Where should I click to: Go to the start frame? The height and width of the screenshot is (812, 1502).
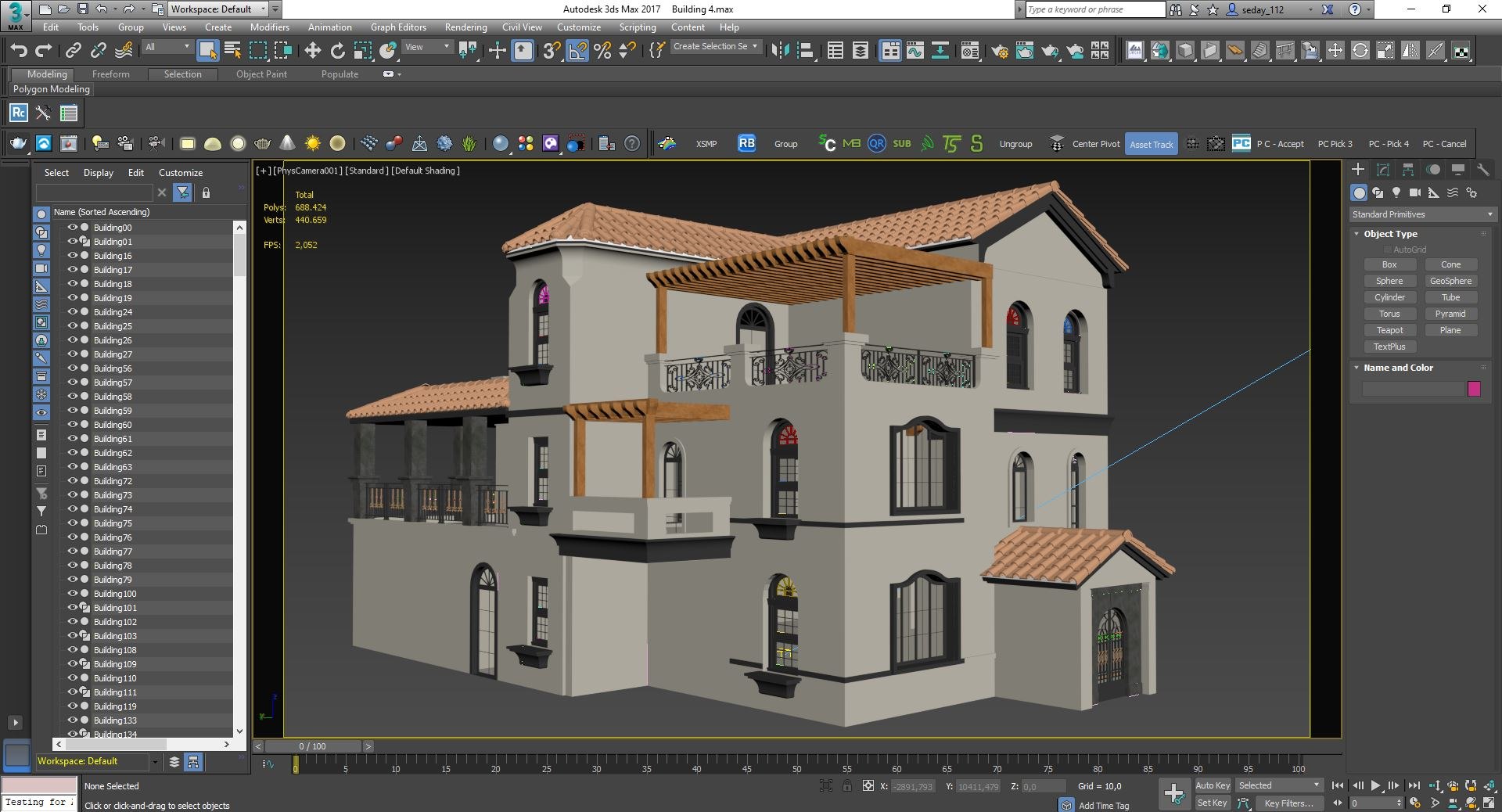click(1338, 785)
